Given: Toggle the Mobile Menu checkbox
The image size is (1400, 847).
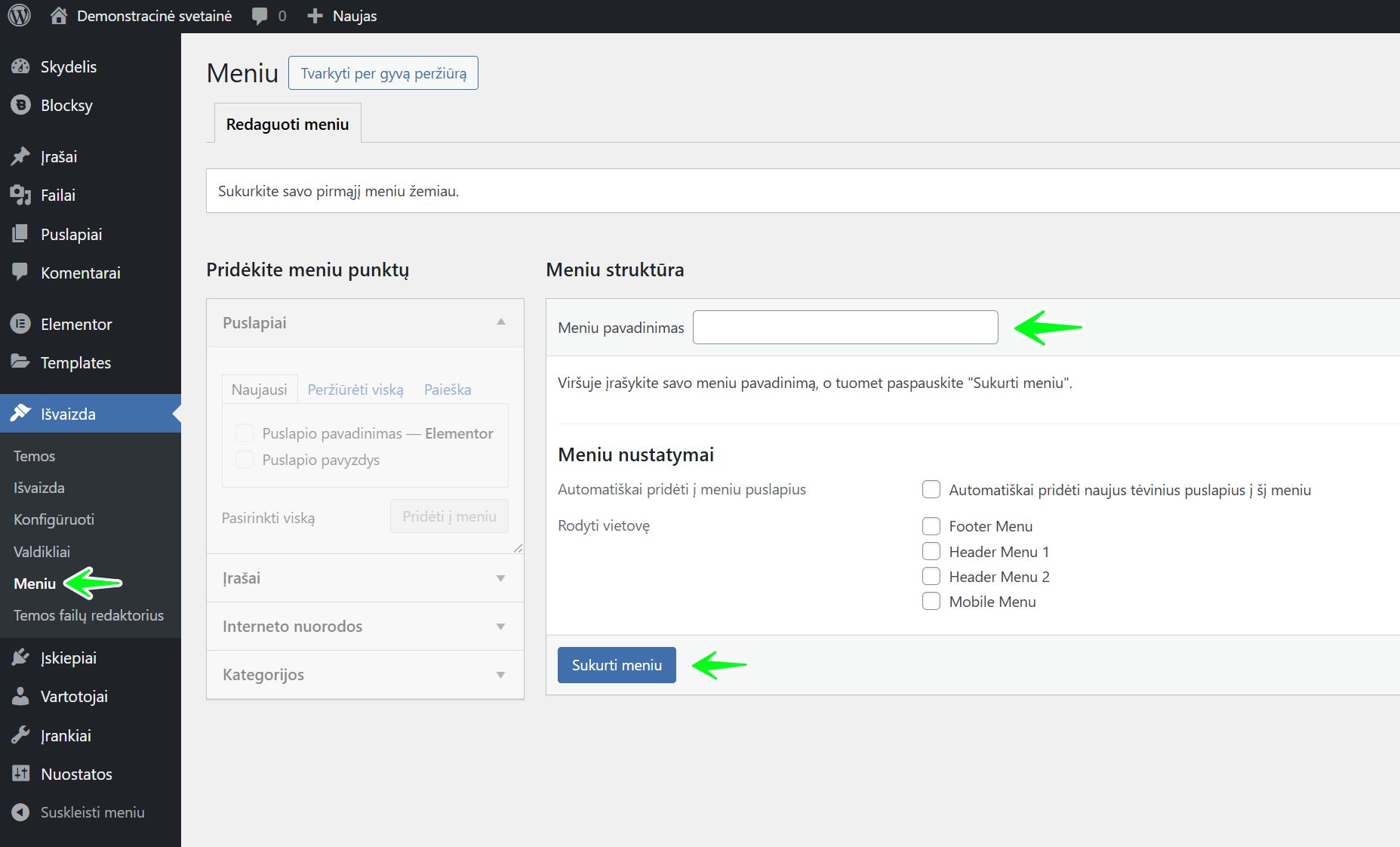Looking at the screenshot, I should coord(931,602).
